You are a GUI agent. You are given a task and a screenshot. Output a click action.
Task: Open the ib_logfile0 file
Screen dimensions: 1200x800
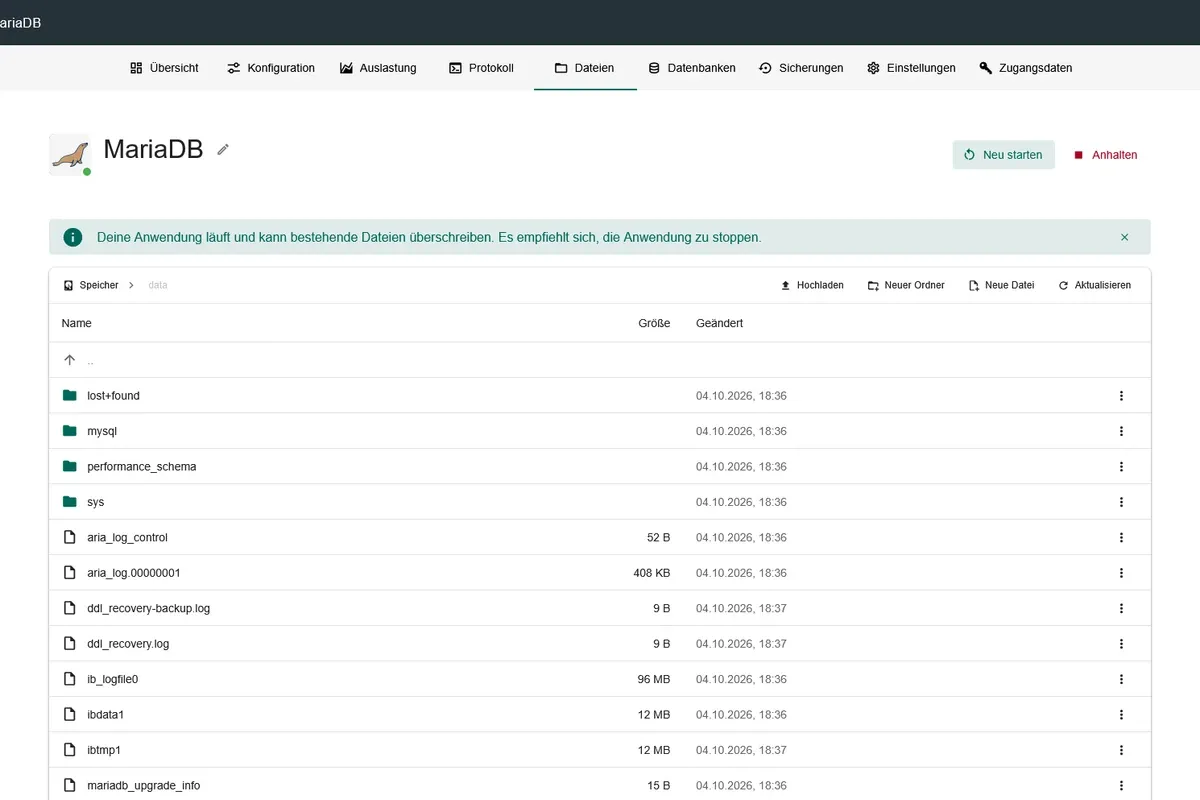[112, 679]
